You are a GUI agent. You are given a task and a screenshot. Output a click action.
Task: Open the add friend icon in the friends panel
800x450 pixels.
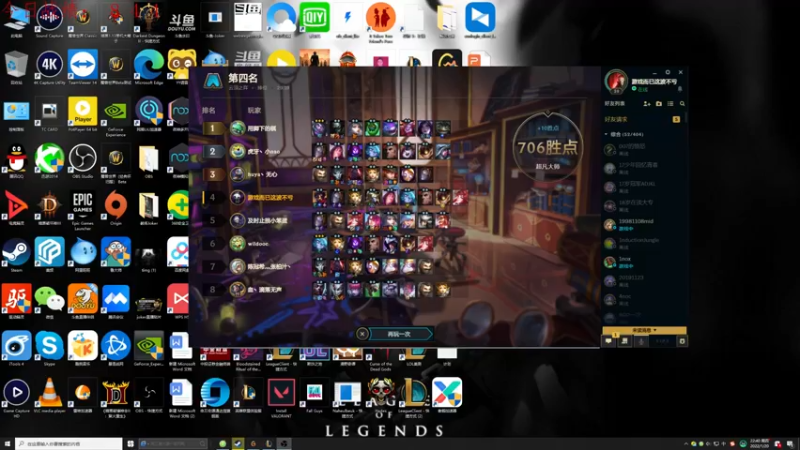coord(647,104)
